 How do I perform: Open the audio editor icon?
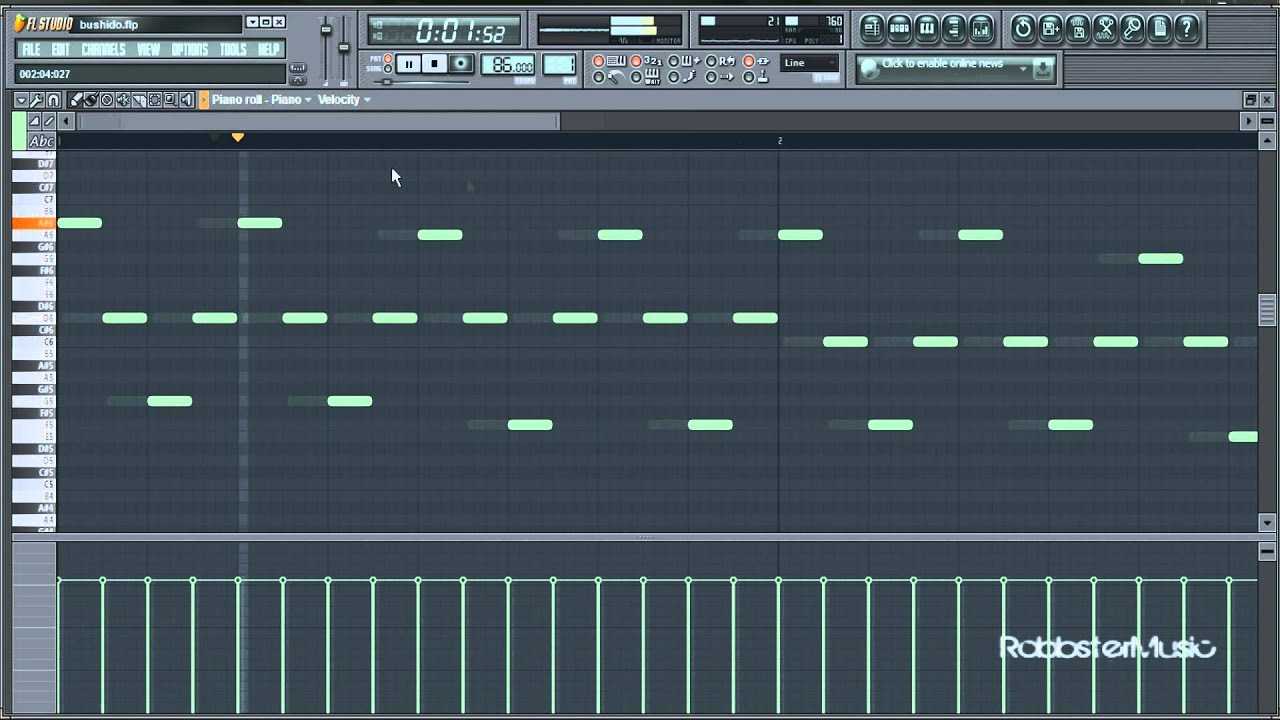(x=1105, y=28)
